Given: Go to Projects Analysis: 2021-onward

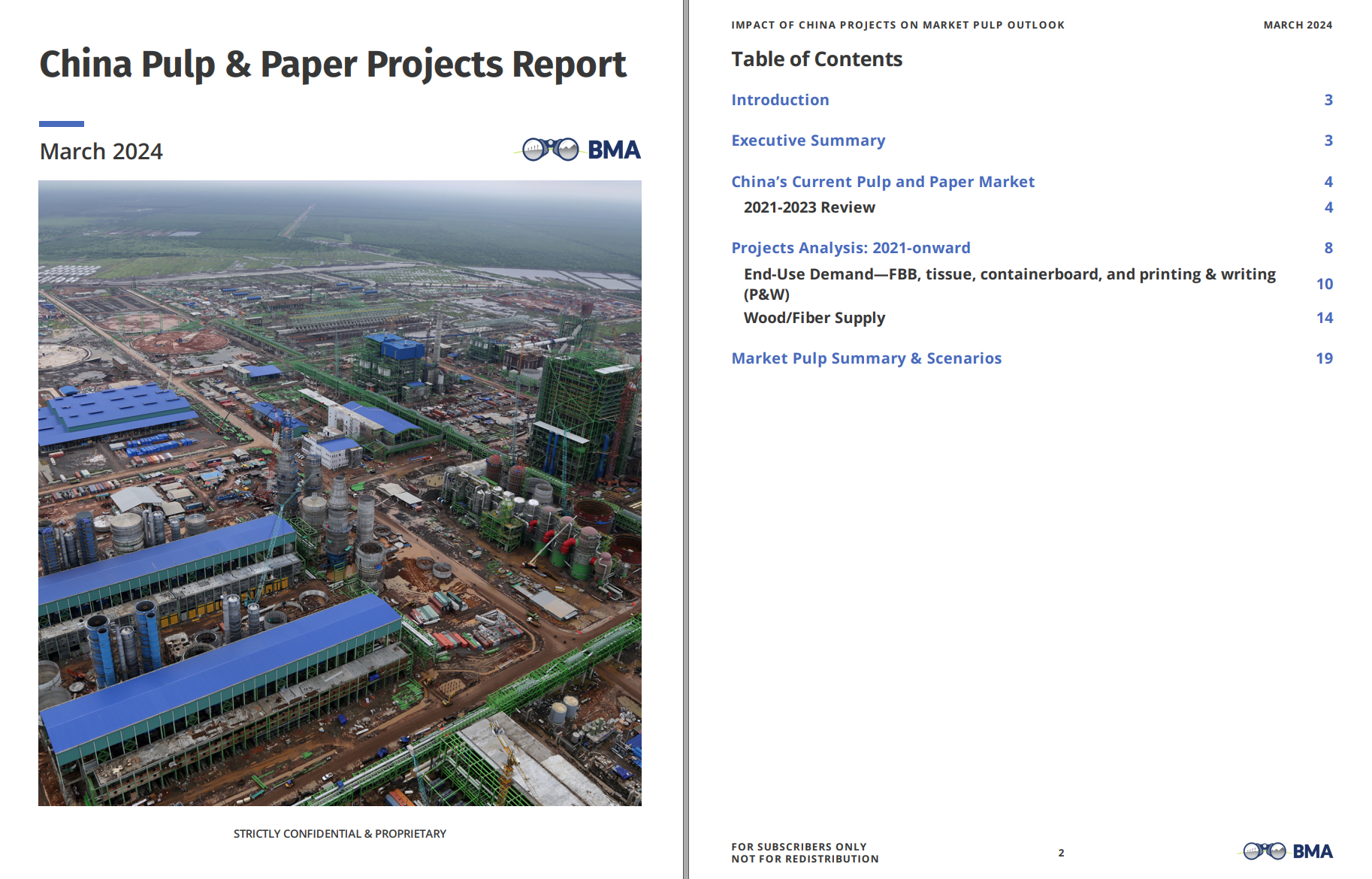Looking at the screenshot, I should 850,248.
